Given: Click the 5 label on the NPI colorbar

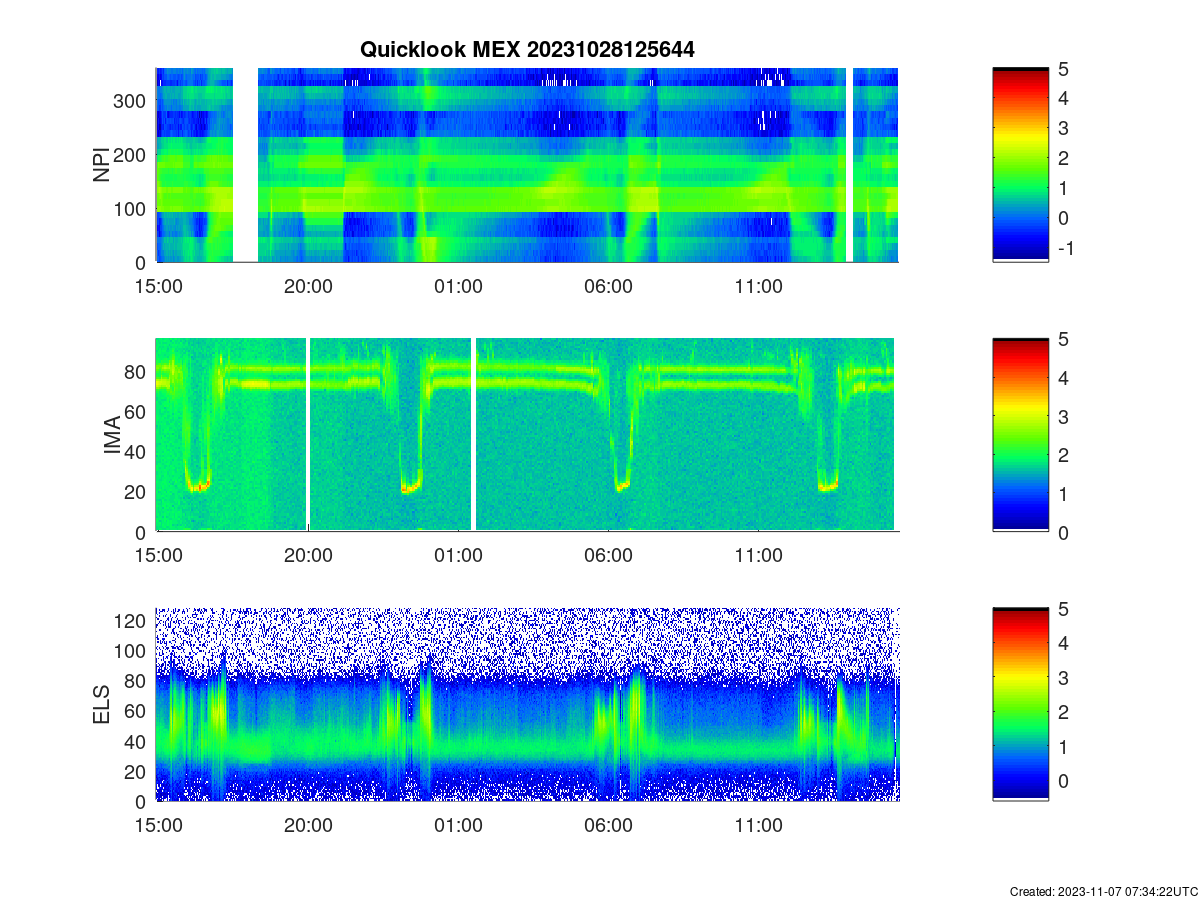Looking at the screenshot, I should (x=1063, y=69).
